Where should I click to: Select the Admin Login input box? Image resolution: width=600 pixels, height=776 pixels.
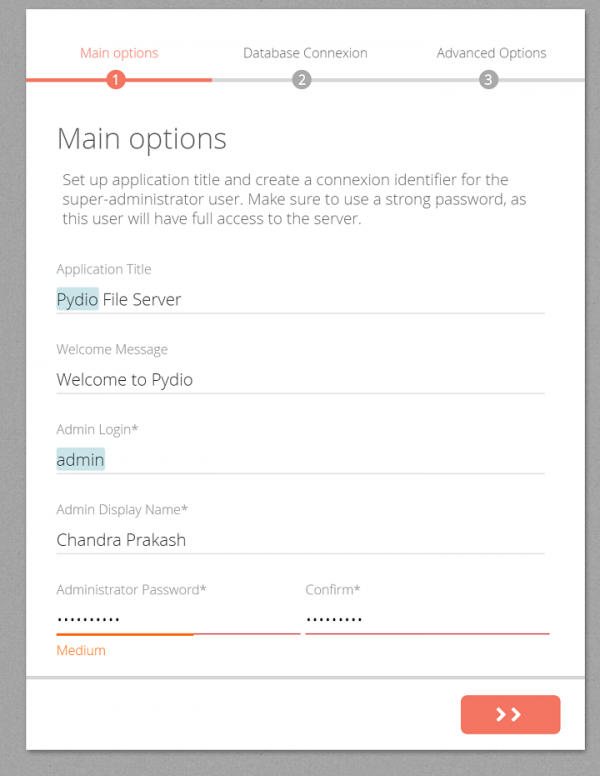[300, 460]
